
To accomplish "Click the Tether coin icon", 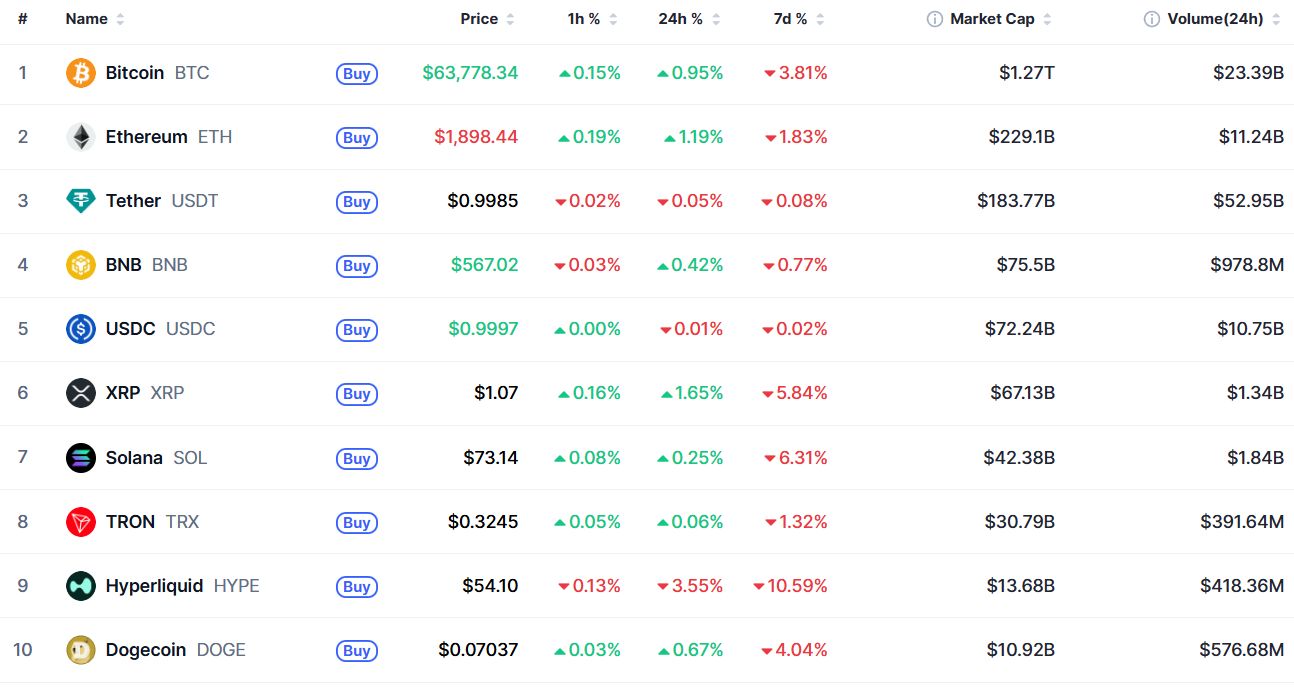I will click(x=81, y=201).
